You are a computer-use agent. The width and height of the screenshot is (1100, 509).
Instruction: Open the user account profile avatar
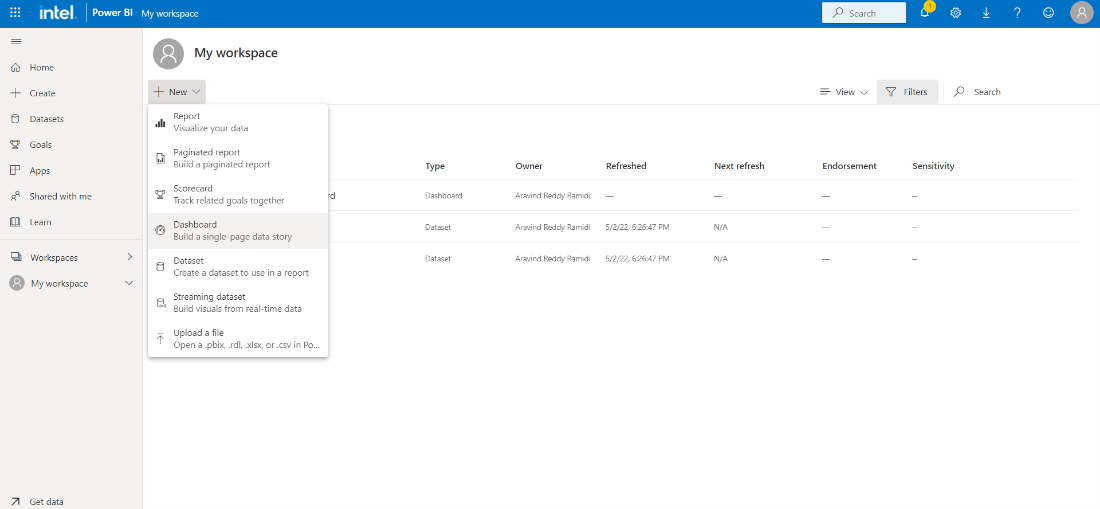point(1081,13)
